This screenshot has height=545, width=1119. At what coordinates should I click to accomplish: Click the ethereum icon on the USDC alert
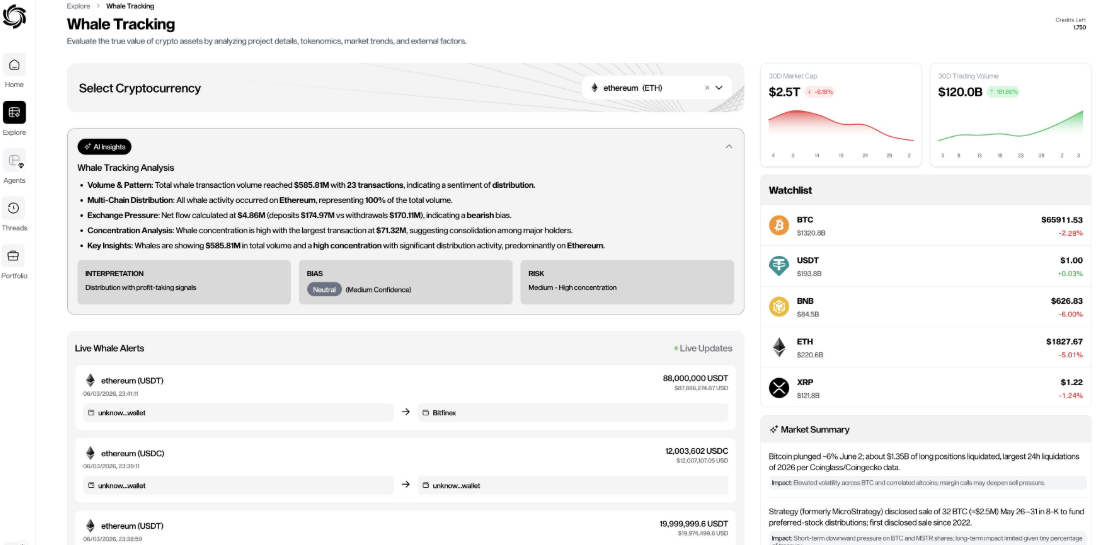pos(90,453)
